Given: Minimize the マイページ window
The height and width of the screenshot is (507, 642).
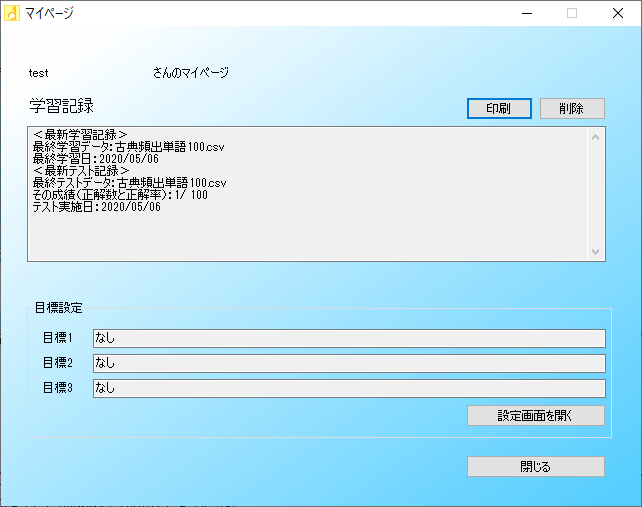Looking at the screenshot, I should (526, 13).
